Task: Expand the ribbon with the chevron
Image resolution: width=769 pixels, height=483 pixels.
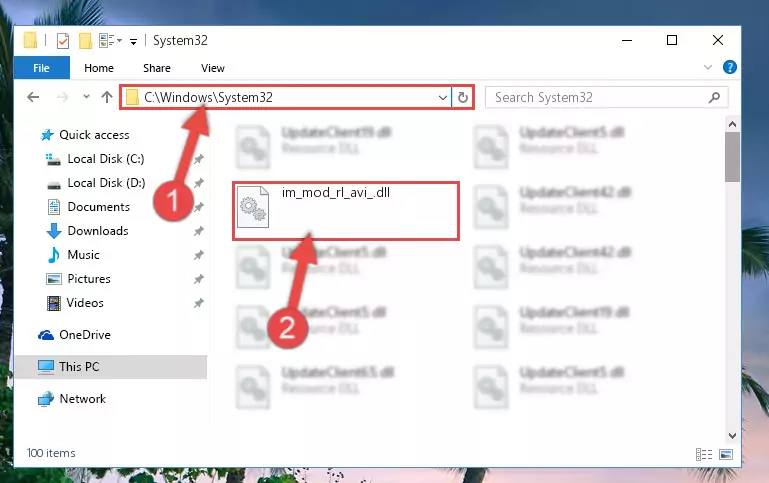Action: (708, 67)
